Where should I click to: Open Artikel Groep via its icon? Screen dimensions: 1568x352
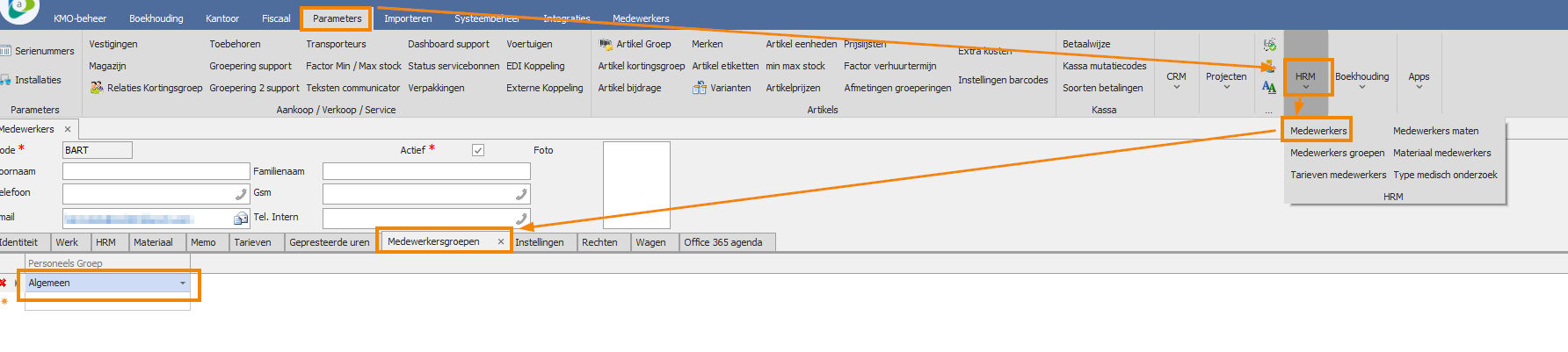[x=606, y=44]
